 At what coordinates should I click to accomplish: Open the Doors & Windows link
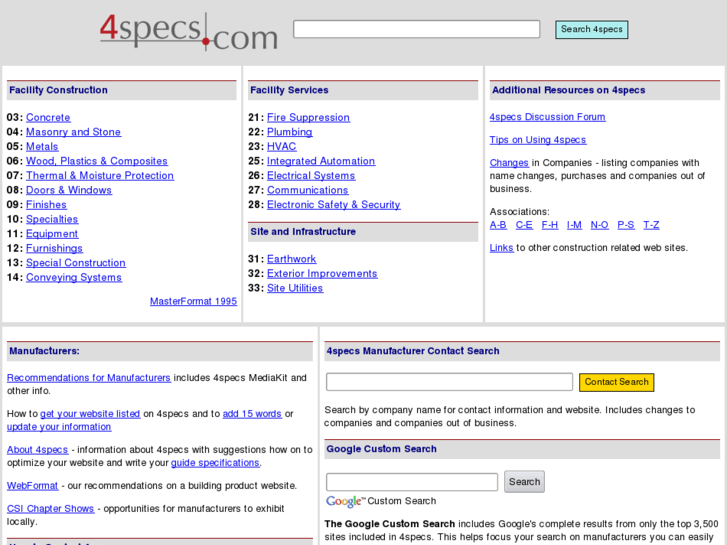click(x=69, y=190)
